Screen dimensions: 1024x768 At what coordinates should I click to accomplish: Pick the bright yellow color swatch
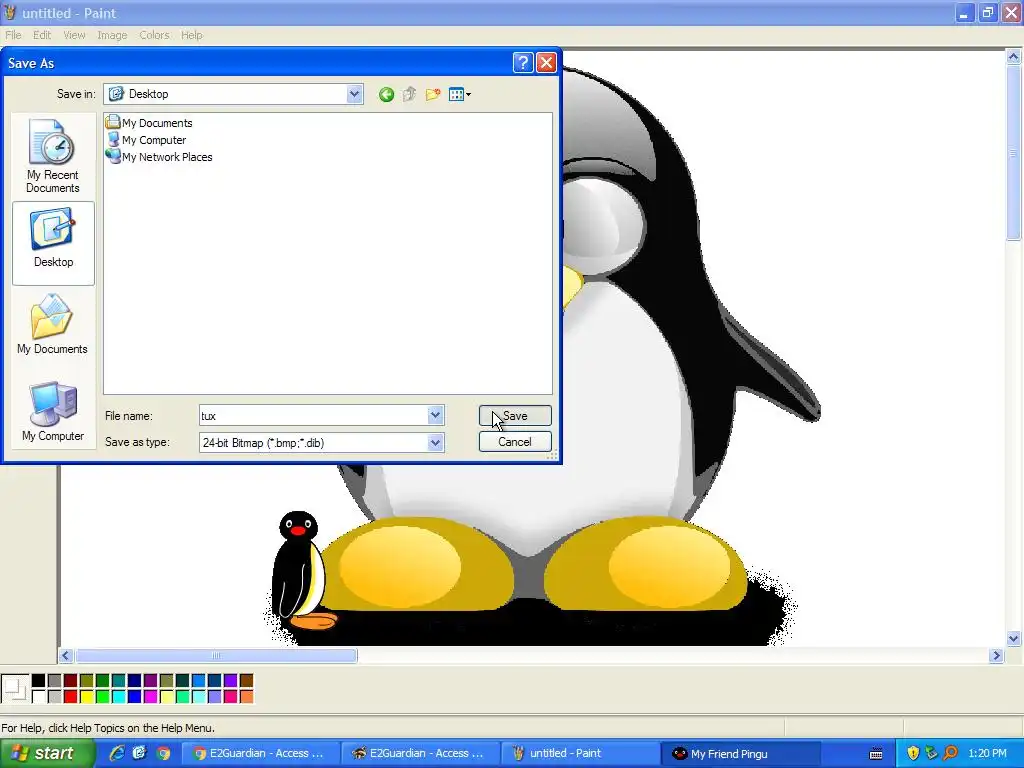point(86,697)
